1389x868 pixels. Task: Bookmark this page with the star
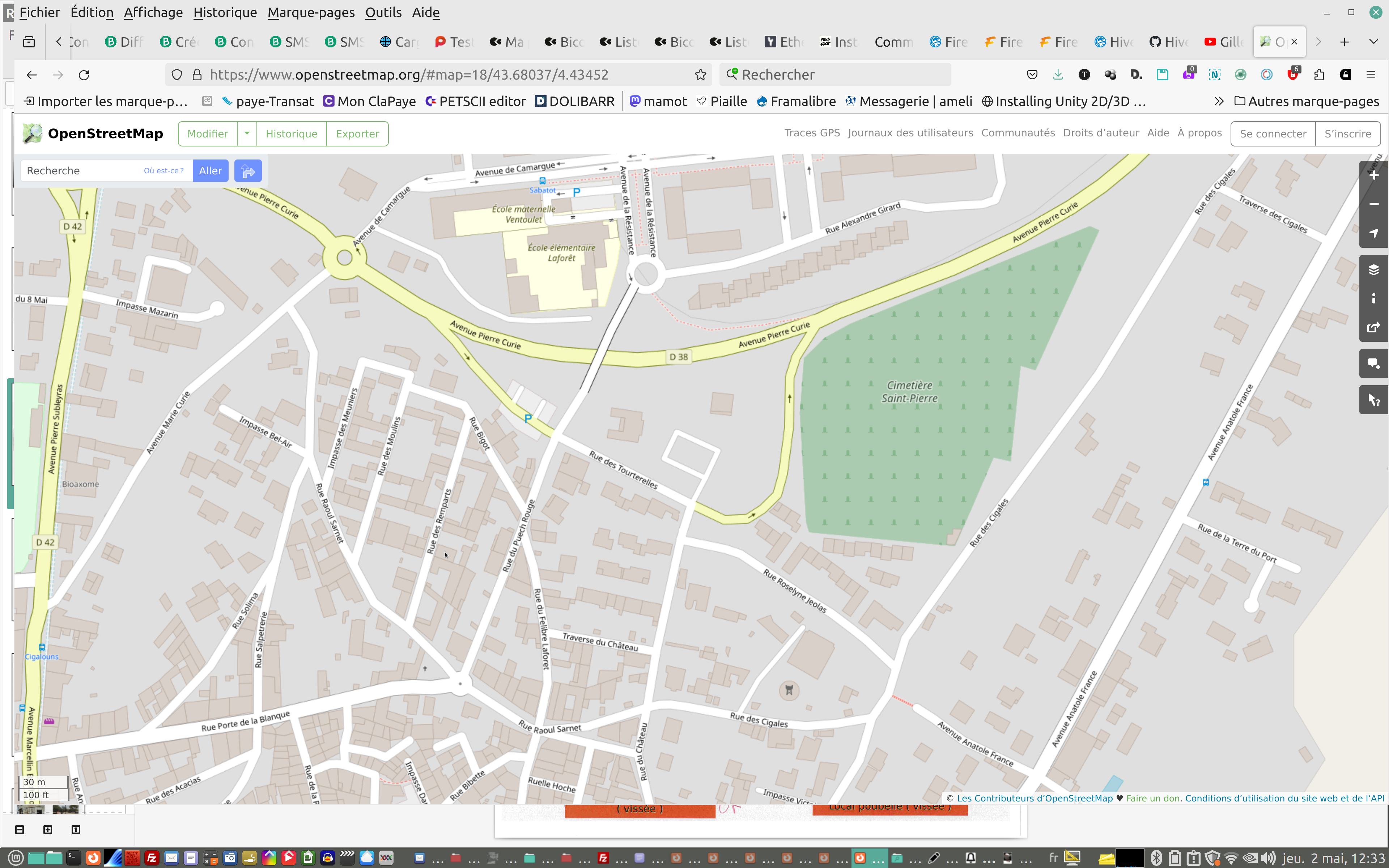point(700,75)
